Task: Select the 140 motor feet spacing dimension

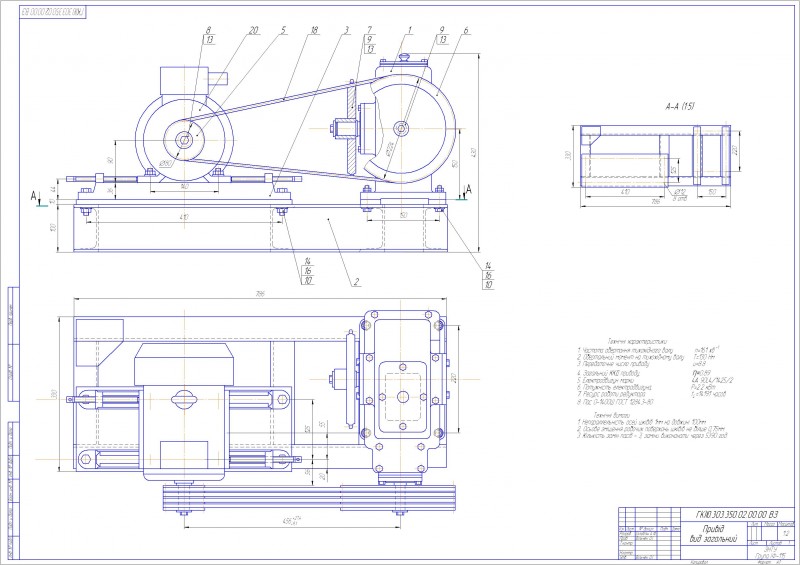Action: click(185, 186)
